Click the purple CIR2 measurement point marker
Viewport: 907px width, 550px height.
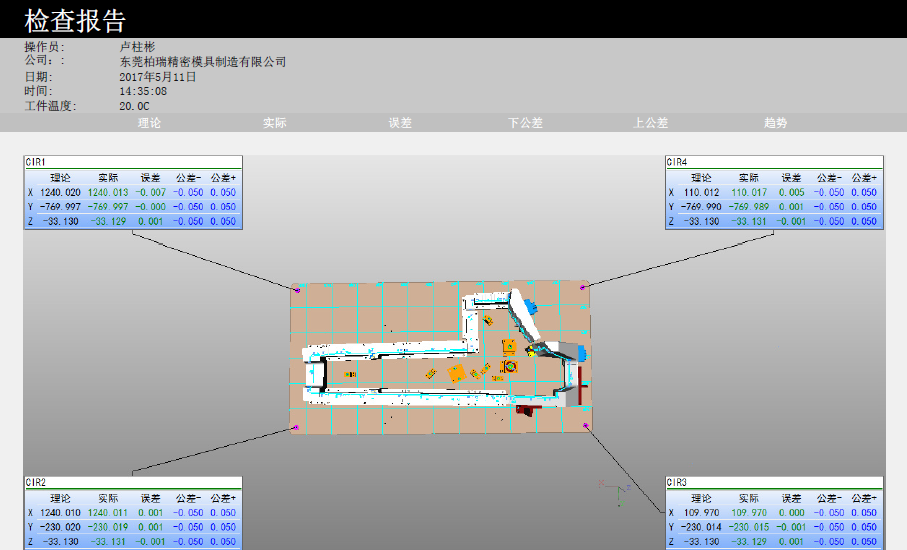click(x=295, y=427)
